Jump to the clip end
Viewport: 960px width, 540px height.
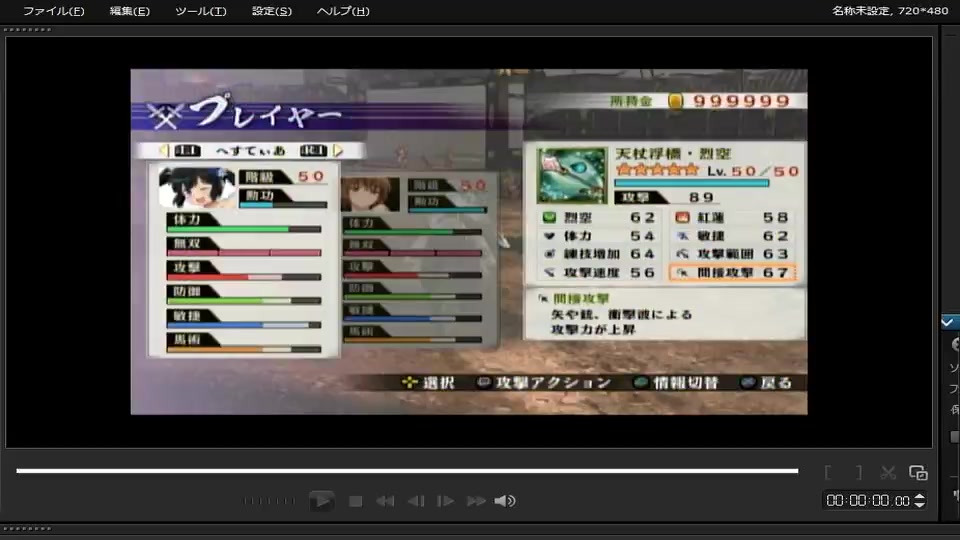coord(476,501)
